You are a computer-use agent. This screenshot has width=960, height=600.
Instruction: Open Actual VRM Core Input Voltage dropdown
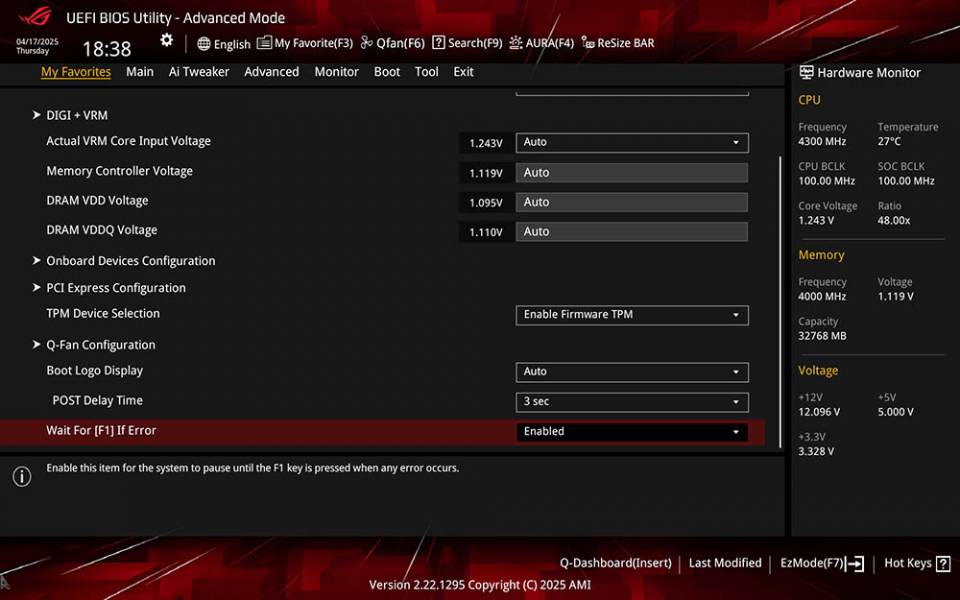(632, 143)
